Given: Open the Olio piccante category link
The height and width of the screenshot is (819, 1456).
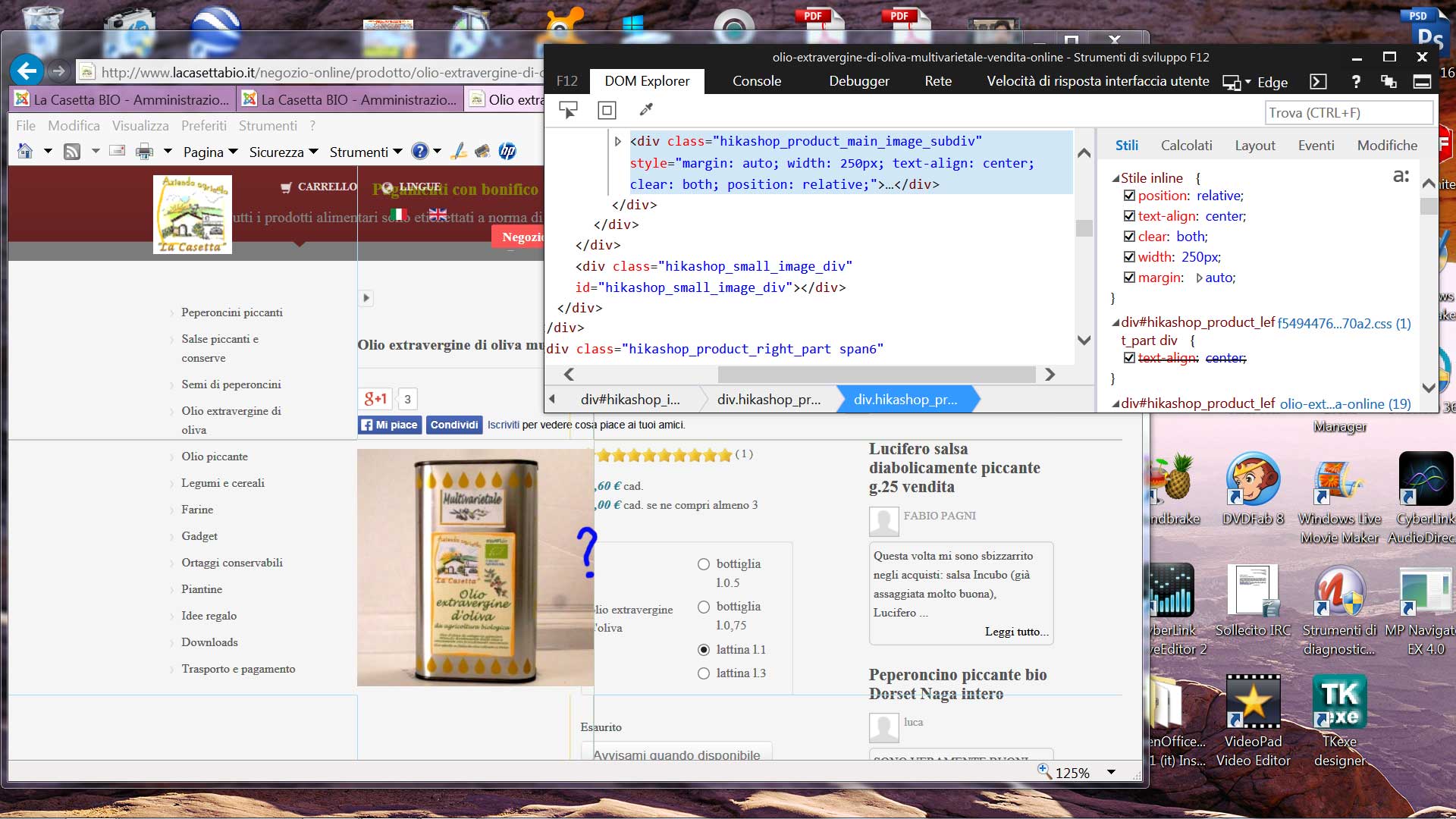Looking at the screenshot, I should tap(215, 457).
